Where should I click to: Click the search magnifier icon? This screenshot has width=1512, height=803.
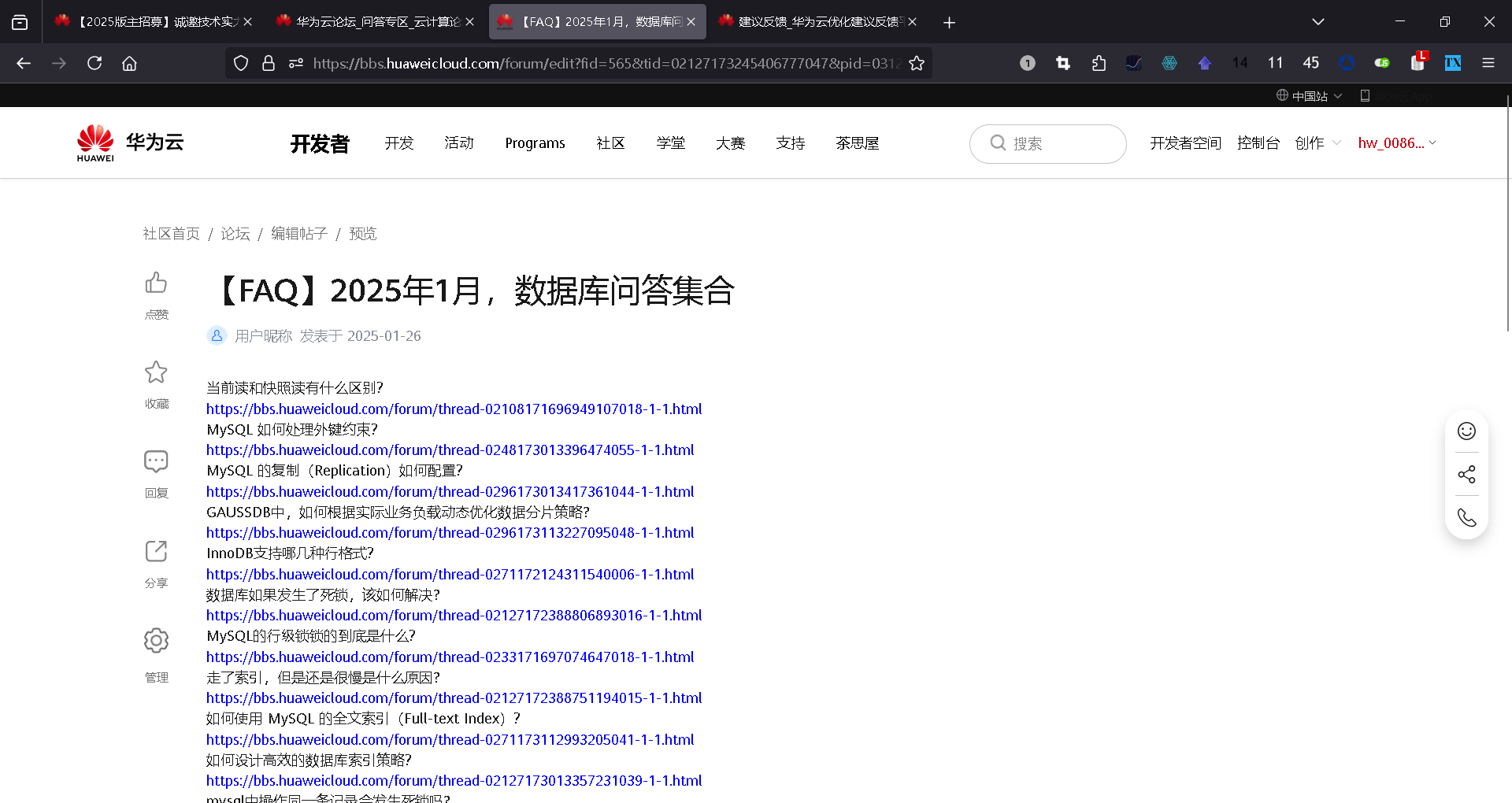[998, 143]
